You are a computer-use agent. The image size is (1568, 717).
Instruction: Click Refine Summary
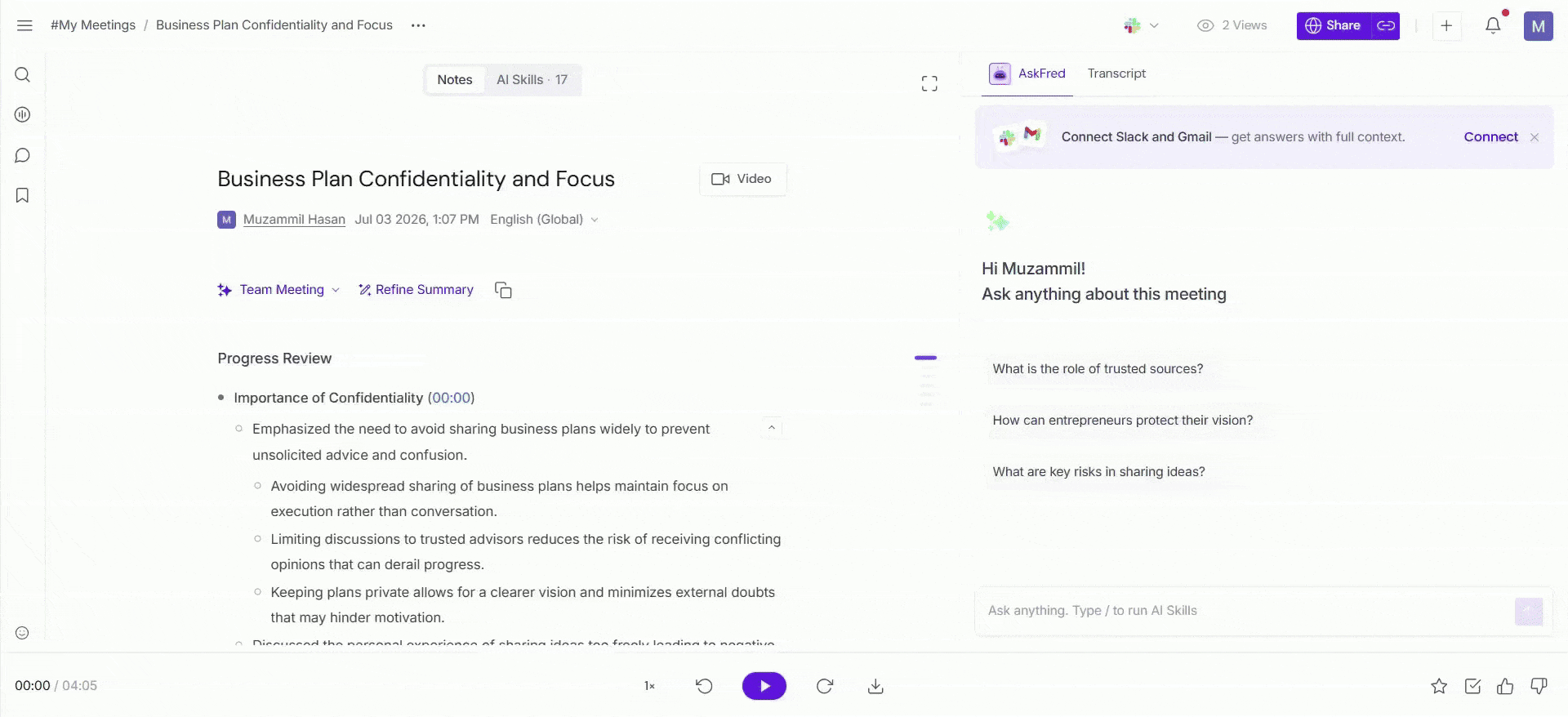coord(416,290)
